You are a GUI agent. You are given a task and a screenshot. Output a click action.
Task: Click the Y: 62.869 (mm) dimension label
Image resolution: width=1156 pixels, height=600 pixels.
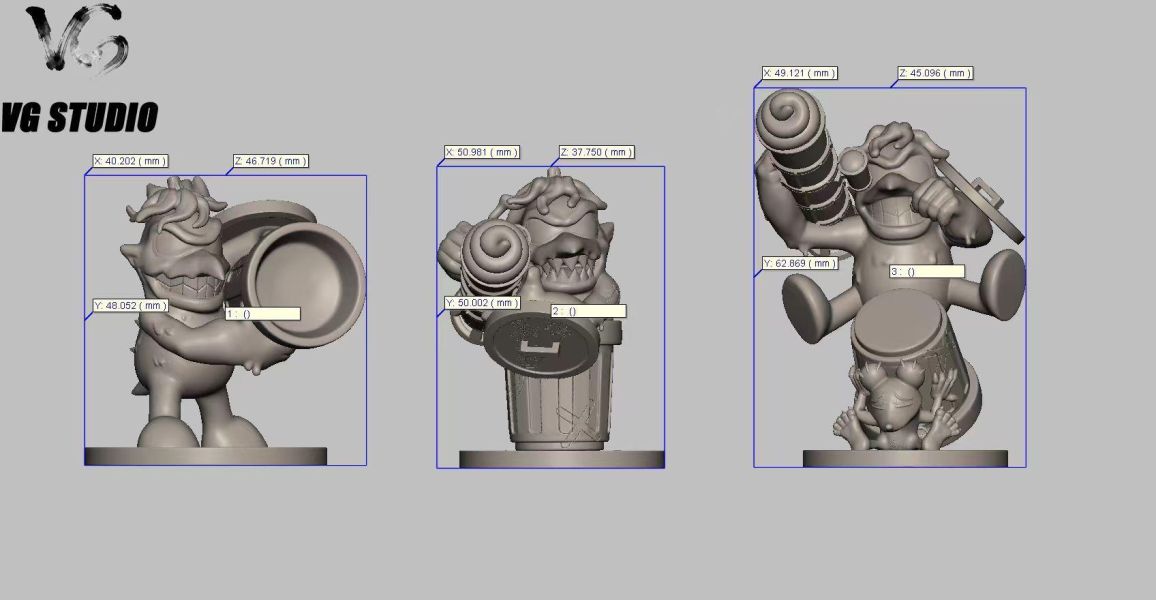click(800, 263)
